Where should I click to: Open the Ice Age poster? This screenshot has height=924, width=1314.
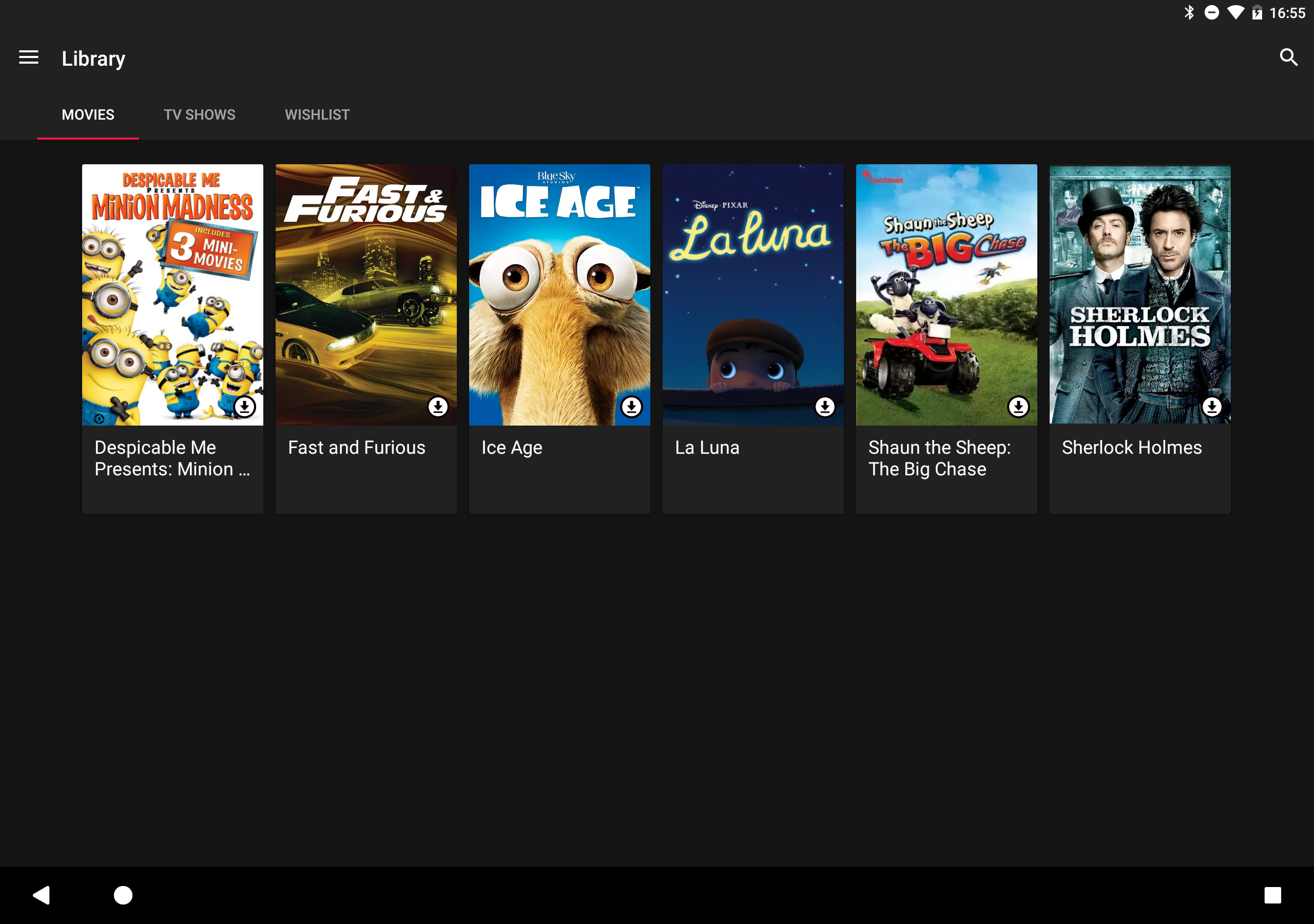click(559, 295)
